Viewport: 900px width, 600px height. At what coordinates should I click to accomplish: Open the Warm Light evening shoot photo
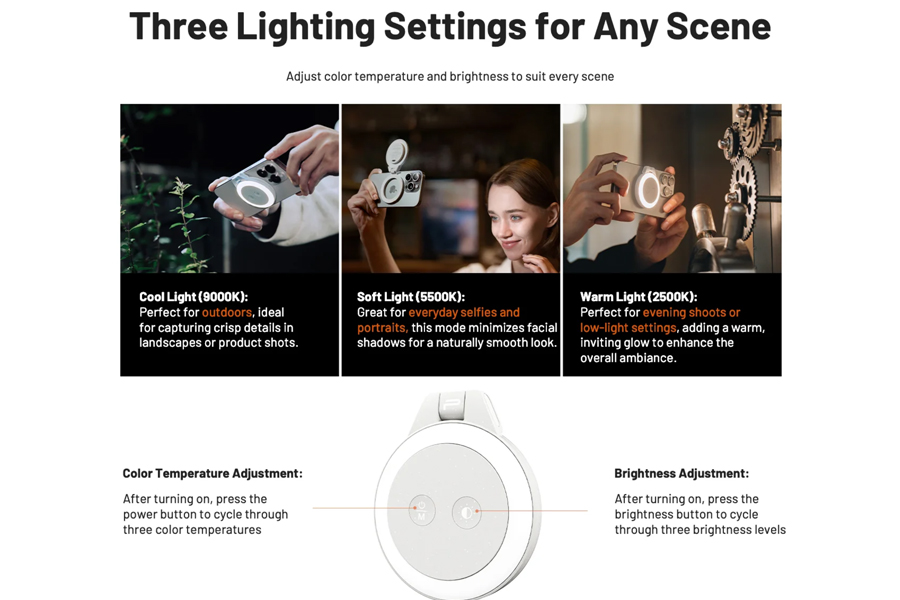click(672, 188)
